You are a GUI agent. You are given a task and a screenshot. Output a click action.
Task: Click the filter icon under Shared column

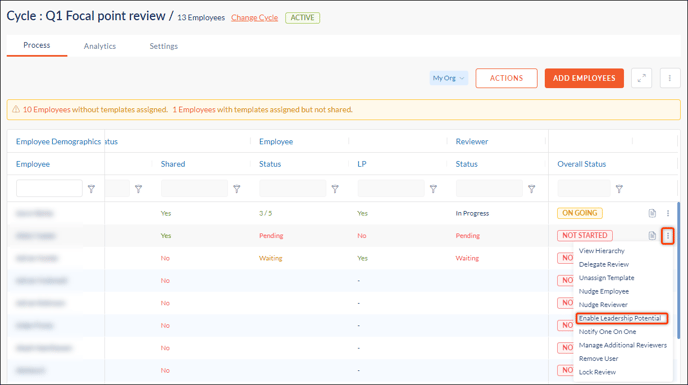(x=236, y=189)
